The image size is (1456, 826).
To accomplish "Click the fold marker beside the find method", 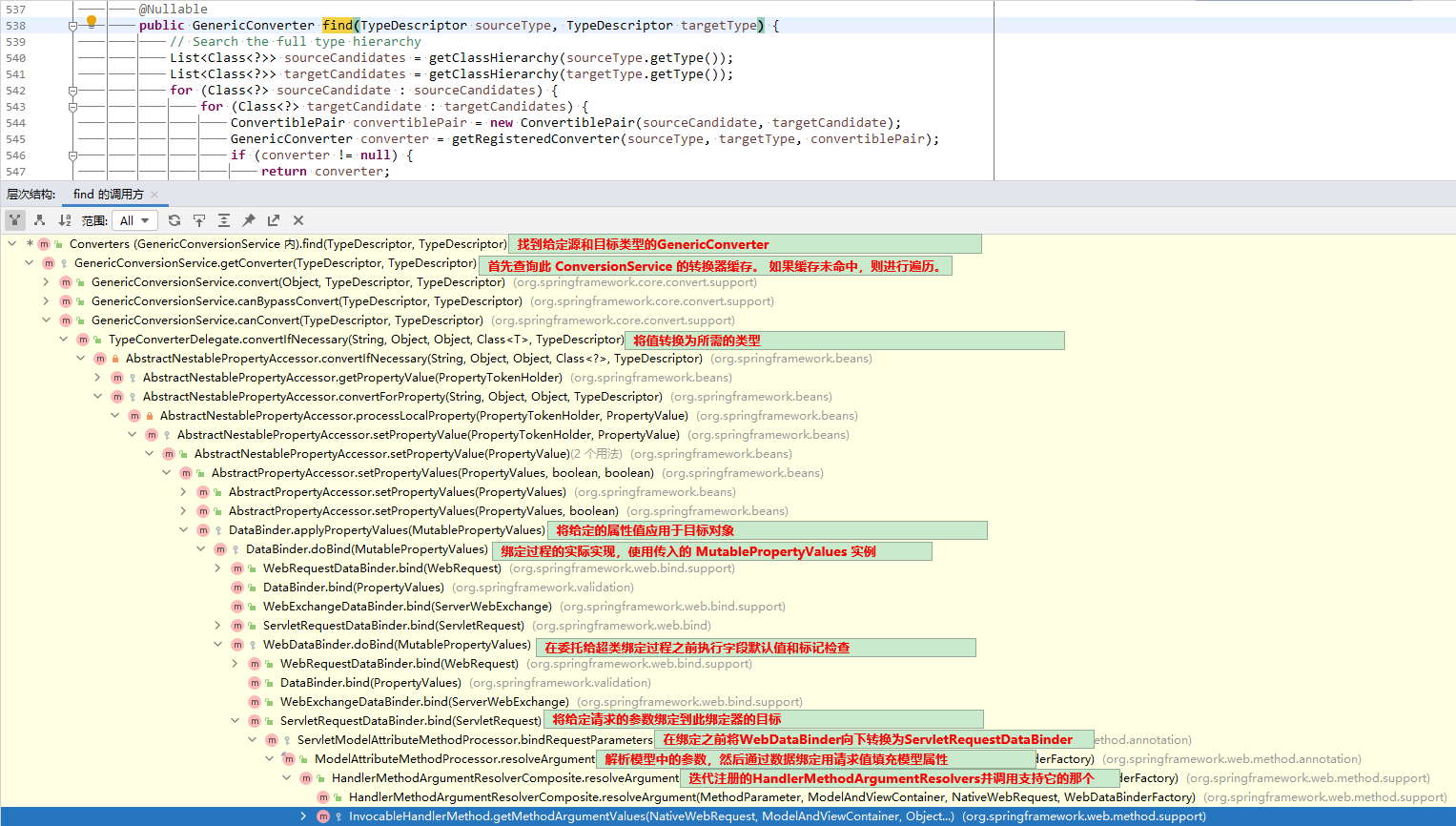I will click(72, 26).
